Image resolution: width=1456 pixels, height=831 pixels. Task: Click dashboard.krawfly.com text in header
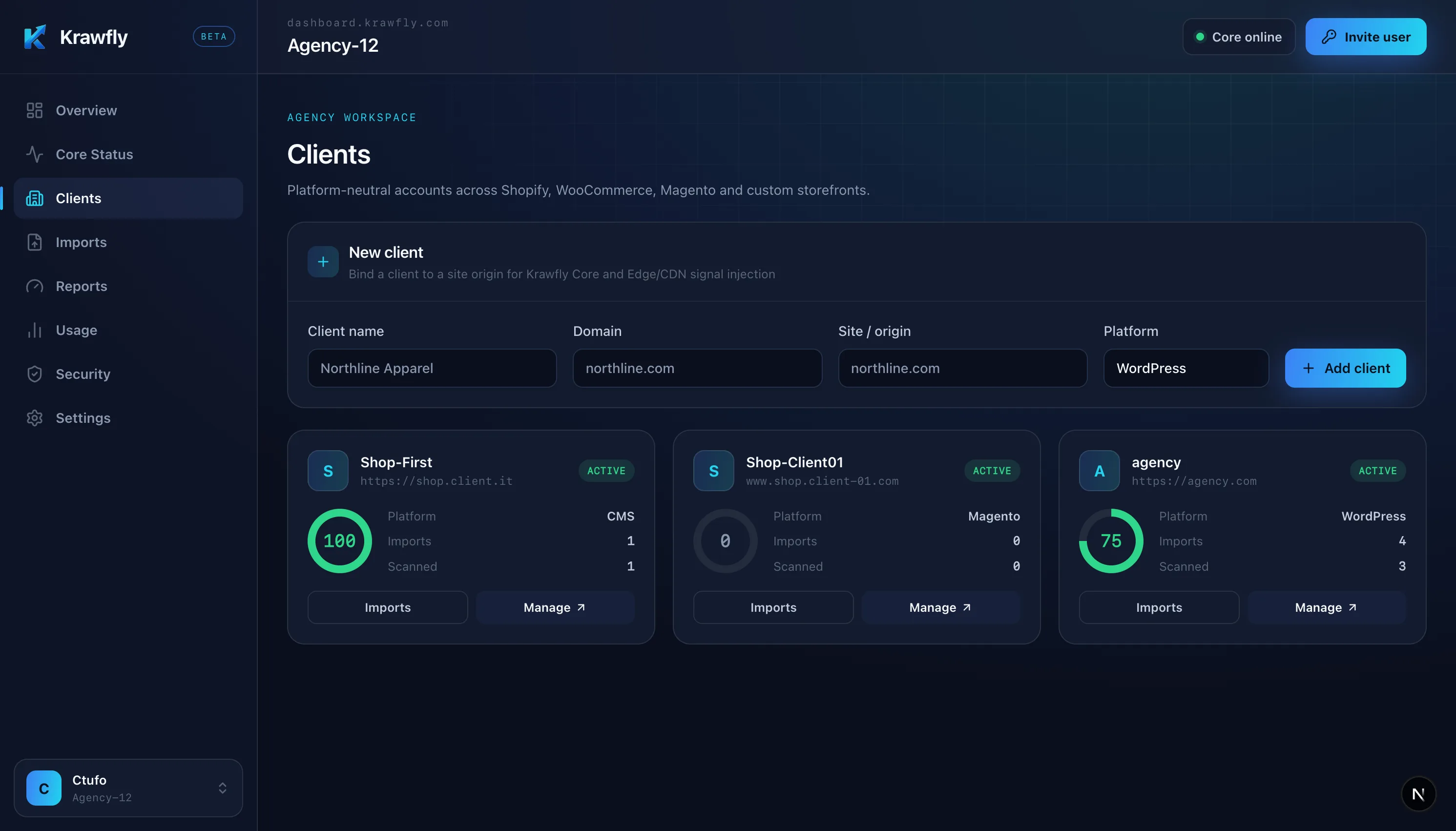[368, 23]
